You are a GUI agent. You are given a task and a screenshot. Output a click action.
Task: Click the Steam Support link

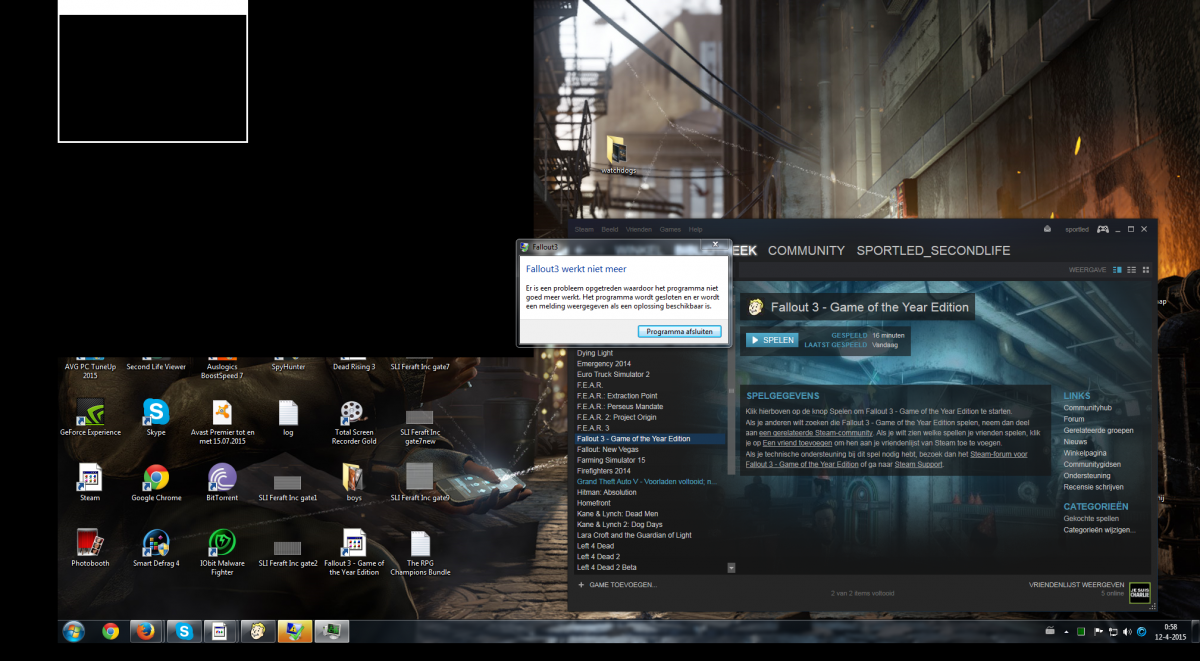(919, 464)
